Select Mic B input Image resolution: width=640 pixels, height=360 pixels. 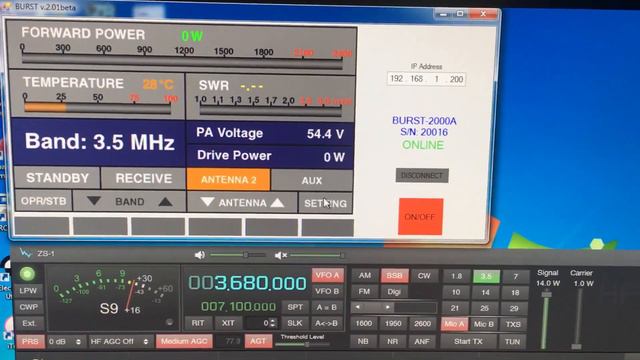coord(484,324)
